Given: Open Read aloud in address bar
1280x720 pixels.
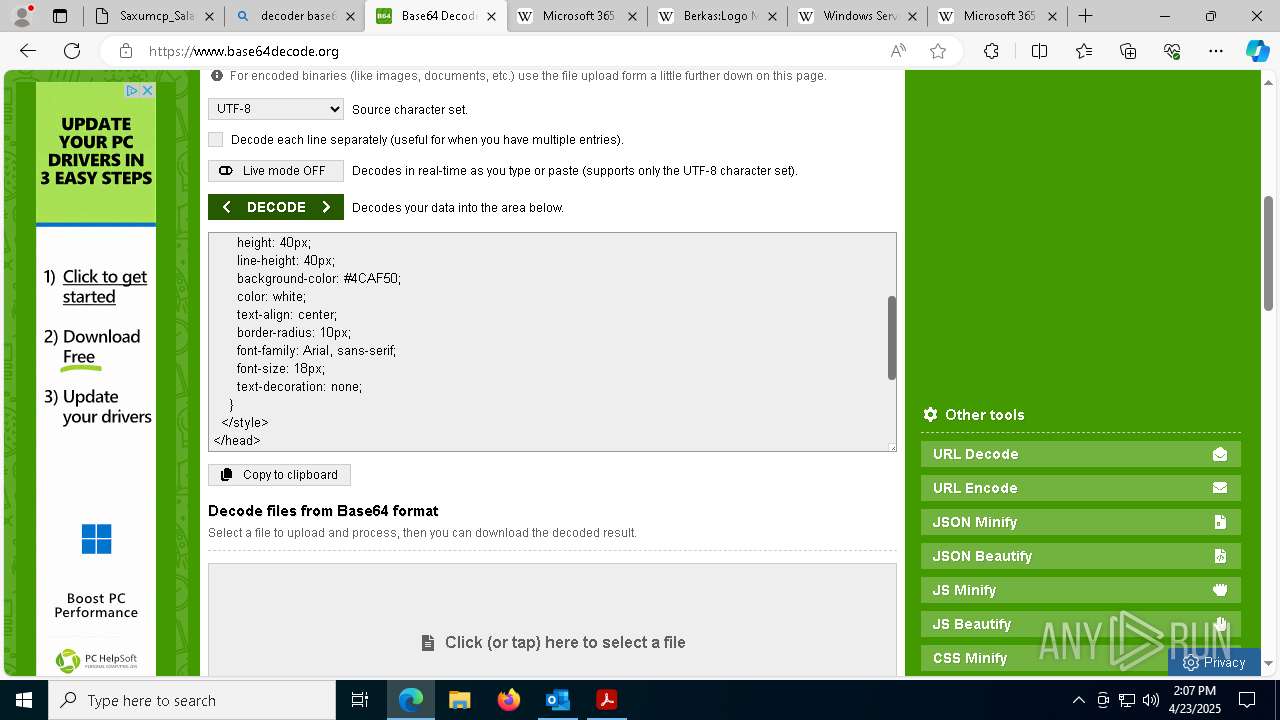Looking at the screenshot, I should (x=898, y=51).
